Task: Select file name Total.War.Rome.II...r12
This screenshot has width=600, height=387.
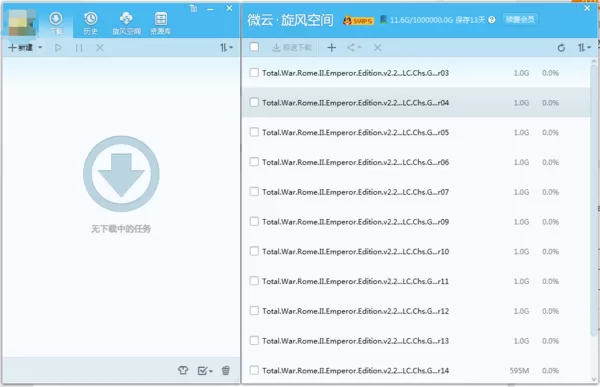Action: point(355,311)
